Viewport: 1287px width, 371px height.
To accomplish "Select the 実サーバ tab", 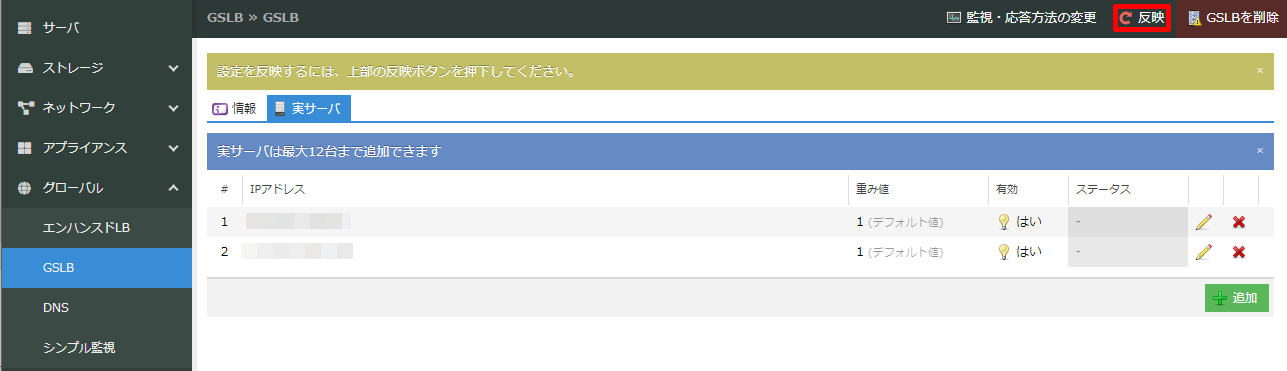I will [x=308, y=108].
